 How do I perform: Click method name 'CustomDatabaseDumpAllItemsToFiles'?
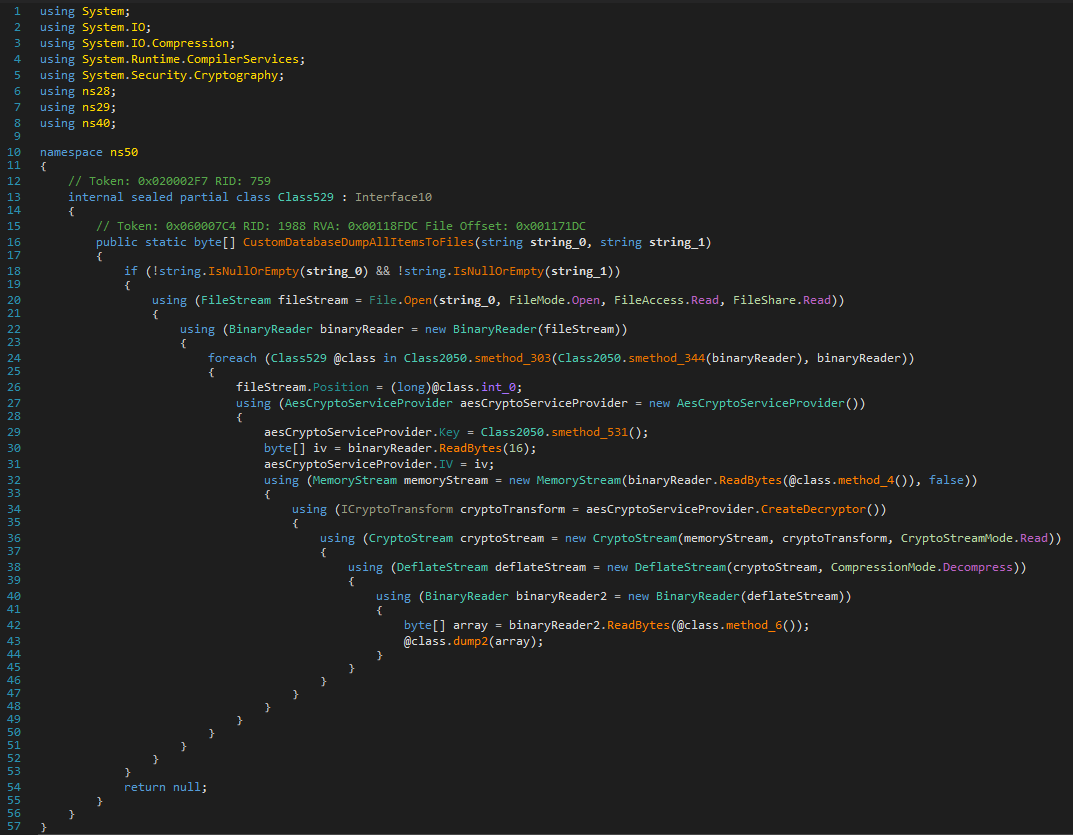pos(358,242)
